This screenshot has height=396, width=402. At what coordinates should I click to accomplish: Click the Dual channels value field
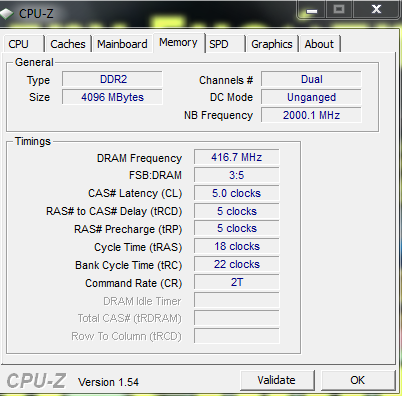point(311,79)
